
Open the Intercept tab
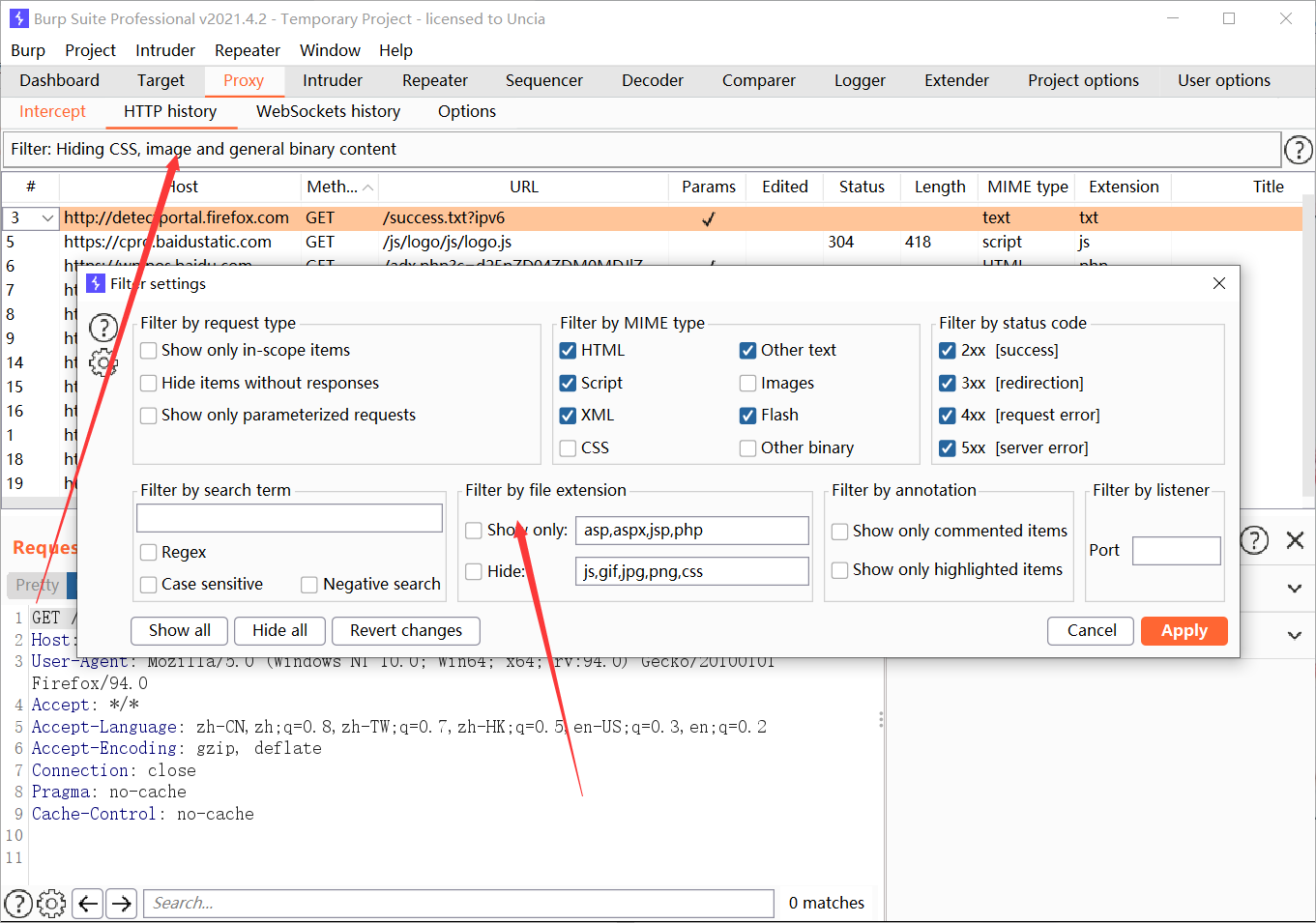51,111
